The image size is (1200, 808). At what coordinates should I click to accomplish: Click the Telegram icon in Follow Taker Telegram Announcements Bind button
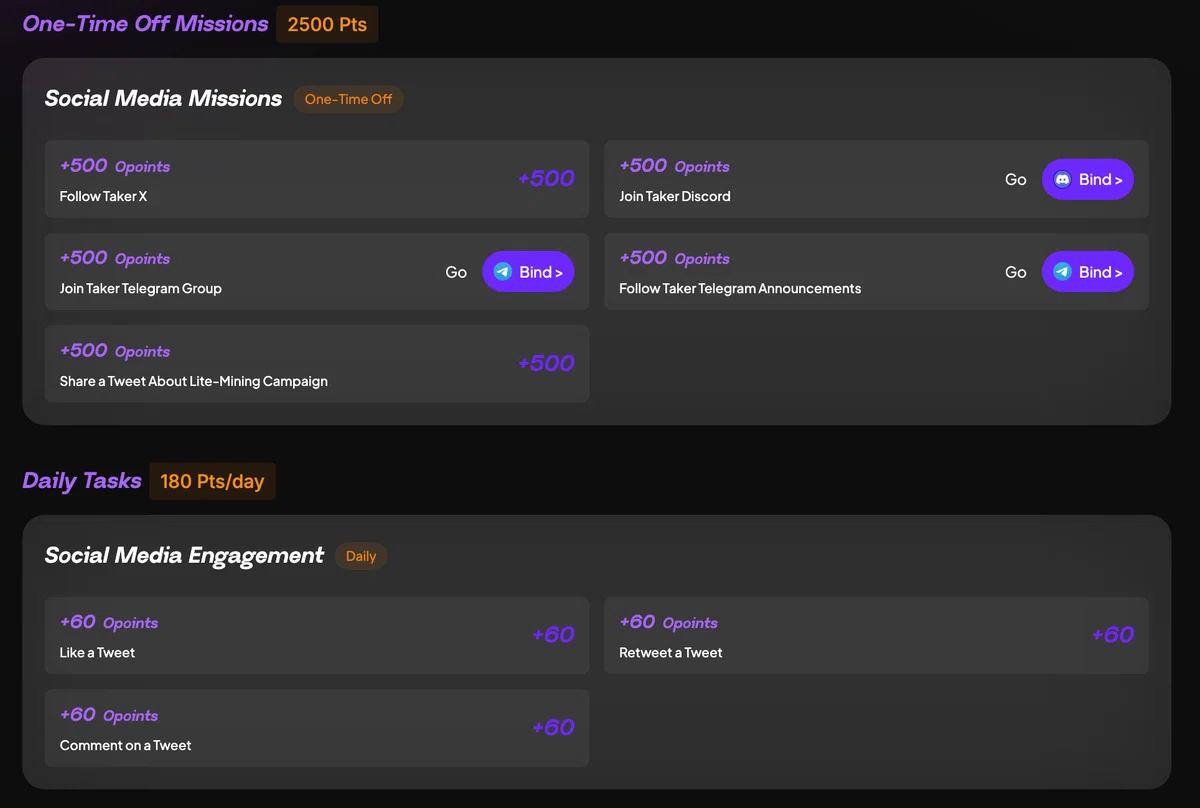click(x=1063, y=272)
